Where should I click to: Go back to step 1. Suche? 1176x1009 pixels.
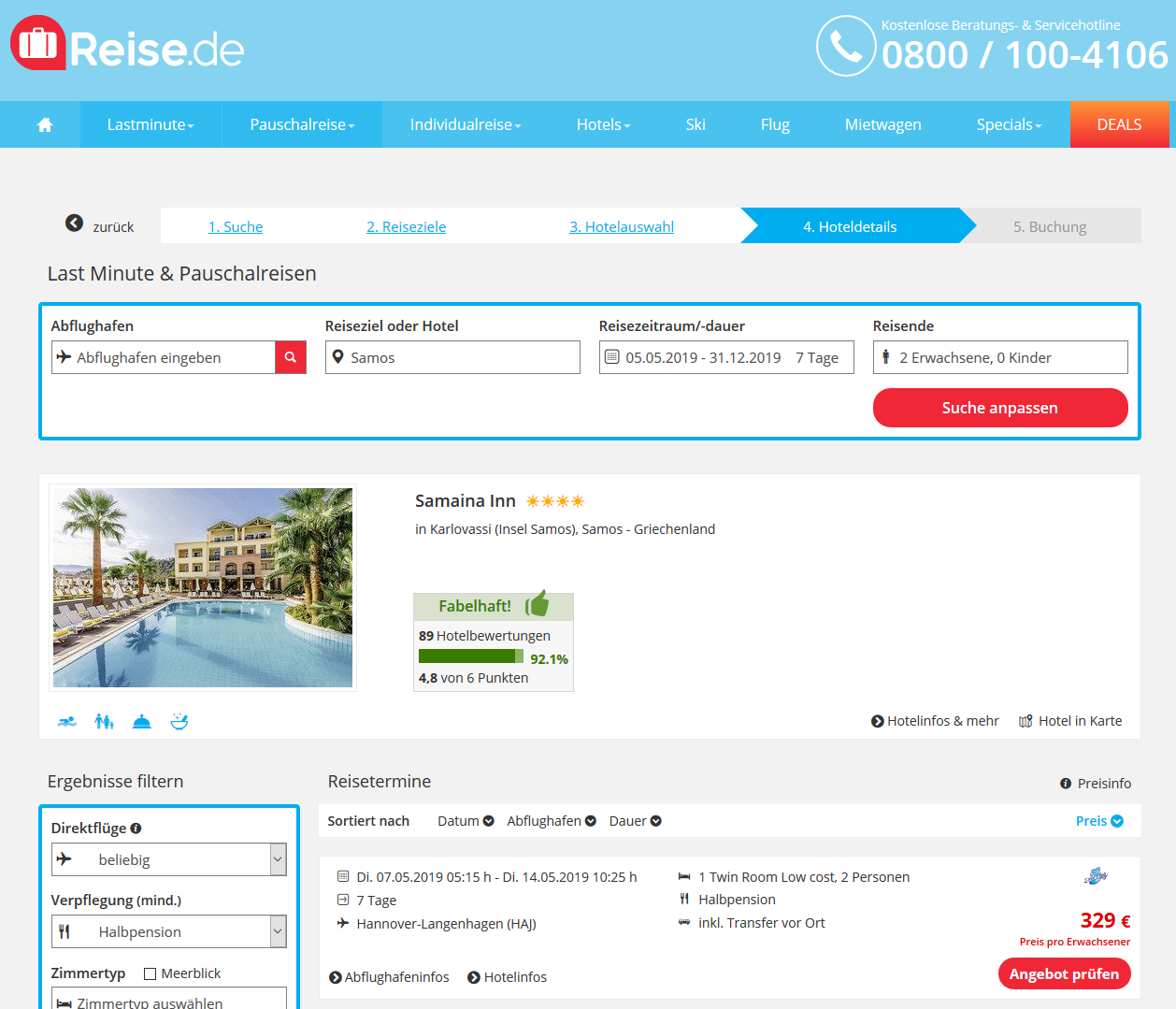pos(236,226)
